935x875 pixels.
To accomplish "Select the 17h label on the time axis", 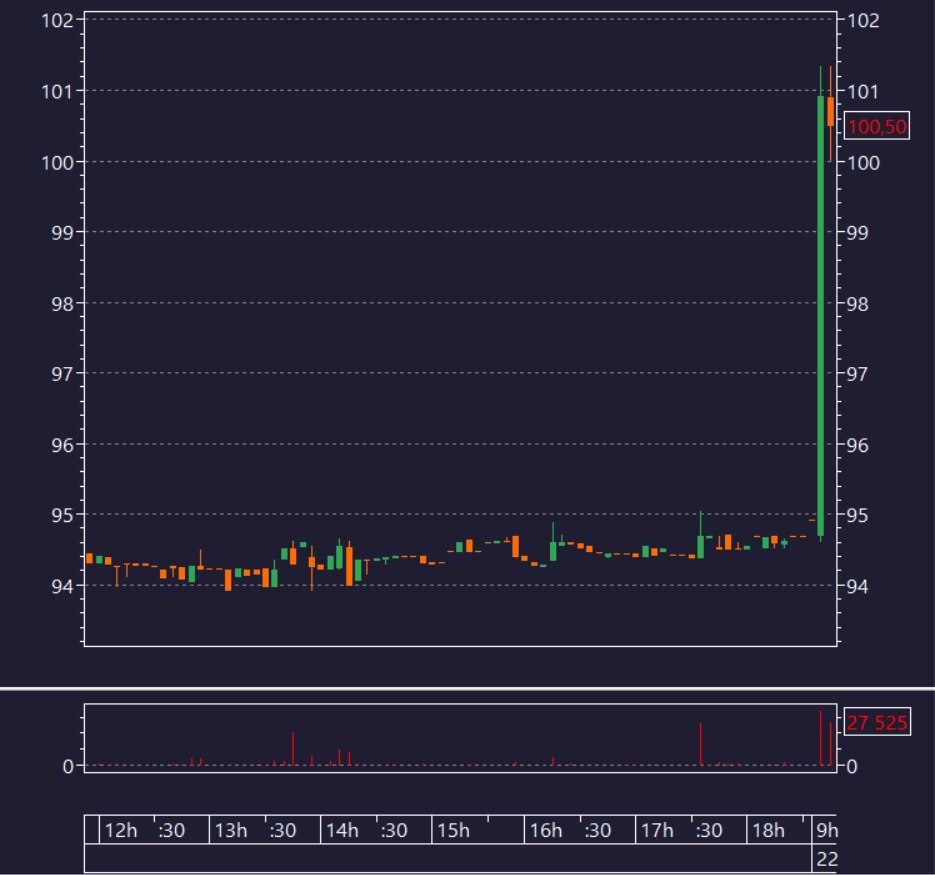I will 657,830.
